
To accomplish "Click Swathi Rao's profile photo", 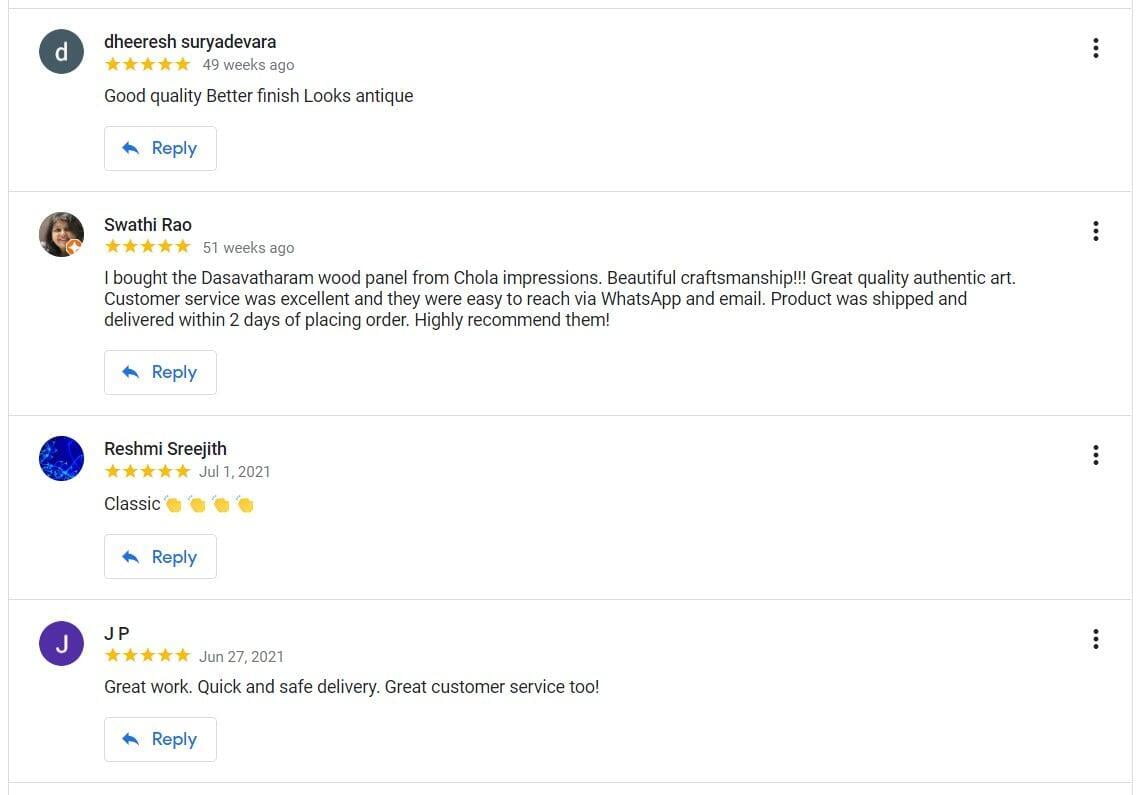I will point(61,235).
